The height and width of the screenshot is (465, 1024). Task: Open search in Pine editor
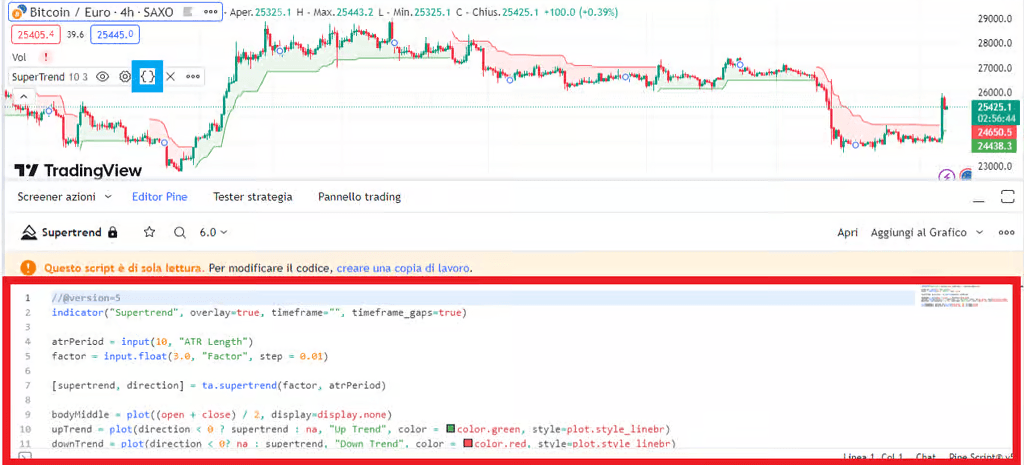180,232
